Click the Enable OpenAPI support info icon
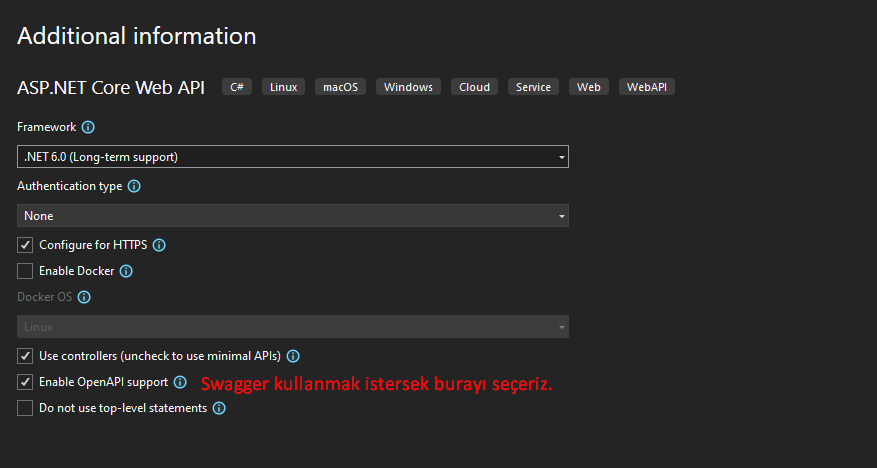This screenshot has height=468, width=877. pos(180,382)
